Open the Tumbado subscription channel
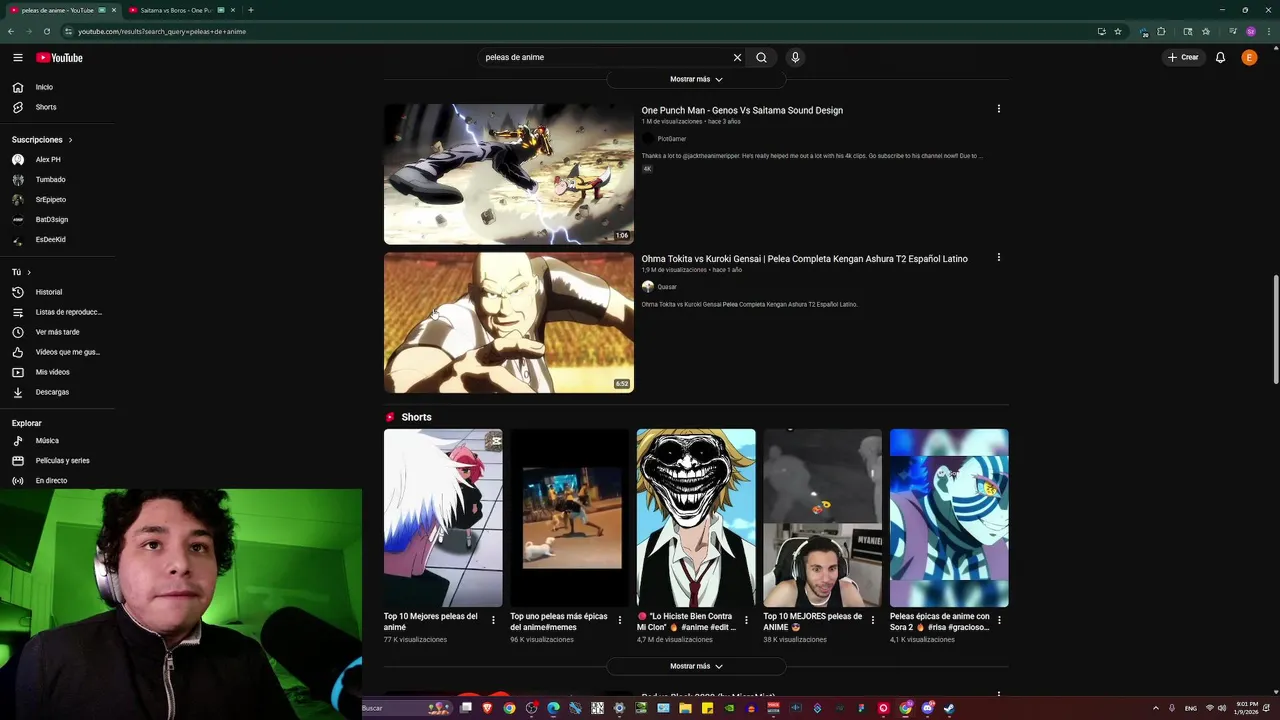Image resolution: width=1280 pixels, height=720 pixels. click(x=58, y=180)
